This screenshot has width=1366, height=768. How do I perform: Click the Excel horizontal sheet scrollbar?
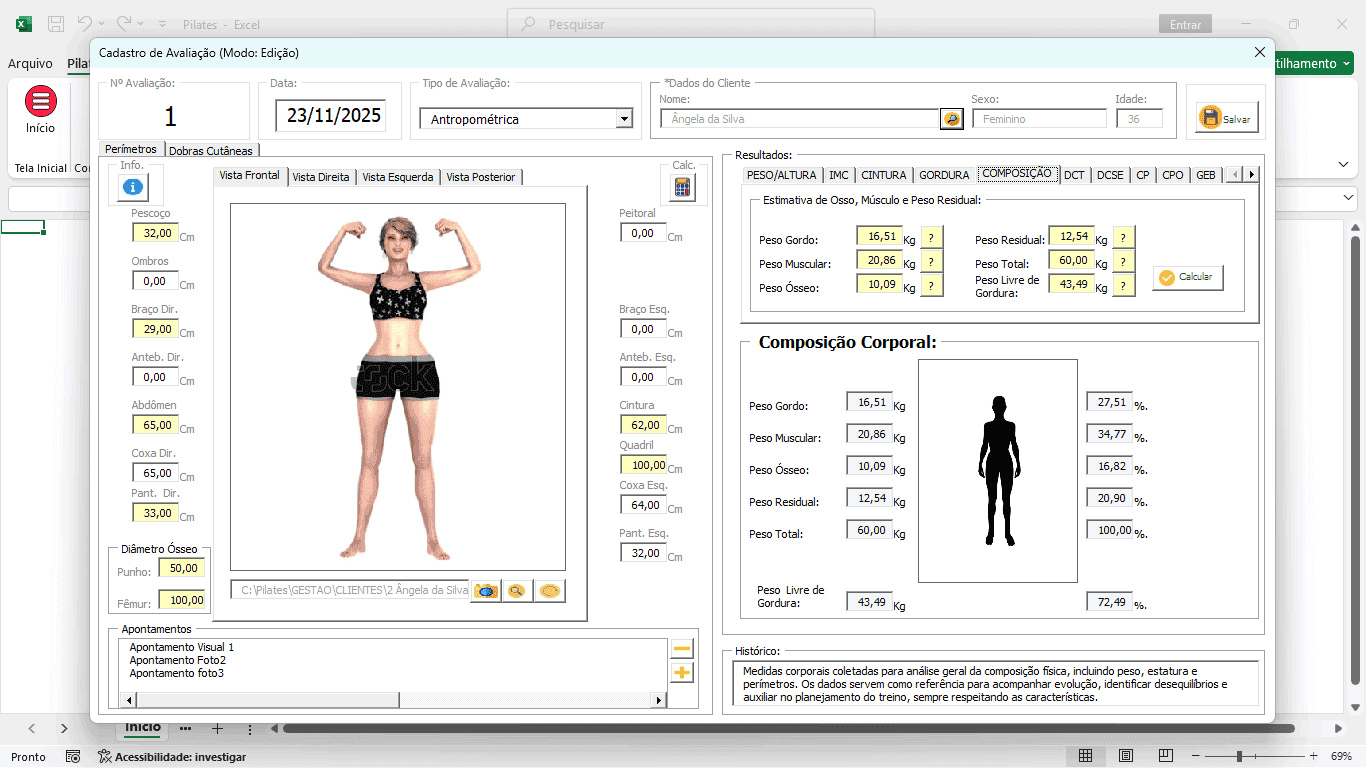(x=790, y=729)
